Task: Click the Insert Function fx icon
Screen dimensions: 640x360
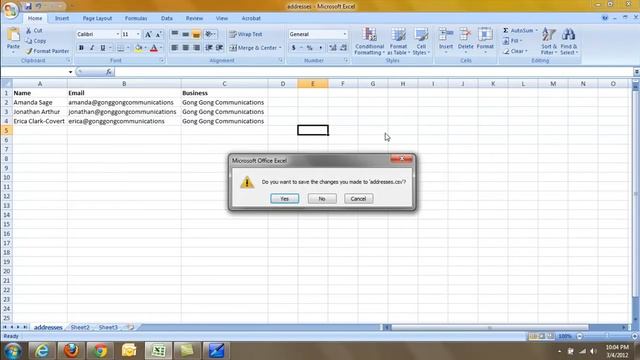Action: [109, 72]
